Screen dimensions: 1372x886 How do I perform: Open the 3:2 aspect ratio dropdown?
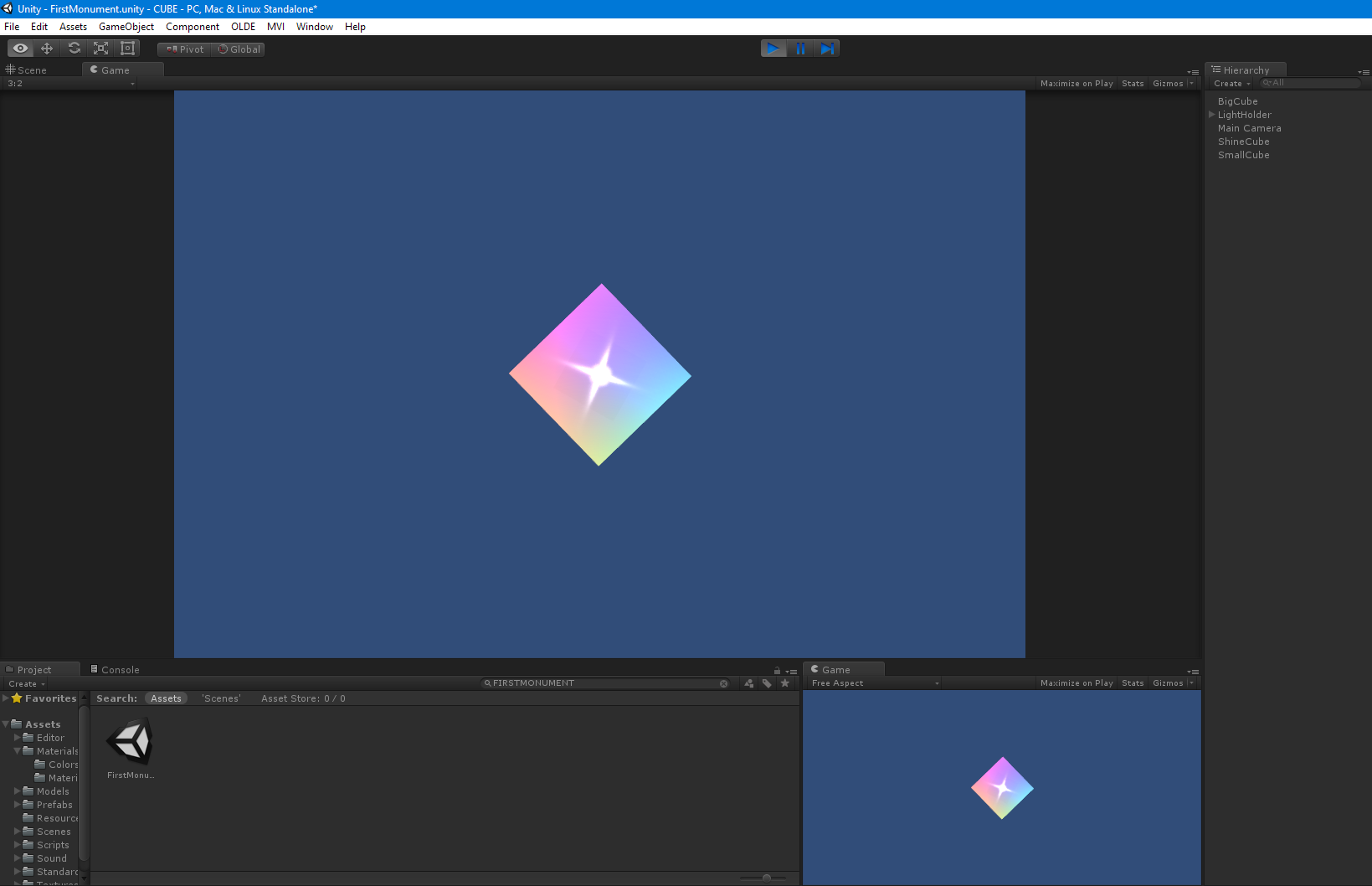70,84
